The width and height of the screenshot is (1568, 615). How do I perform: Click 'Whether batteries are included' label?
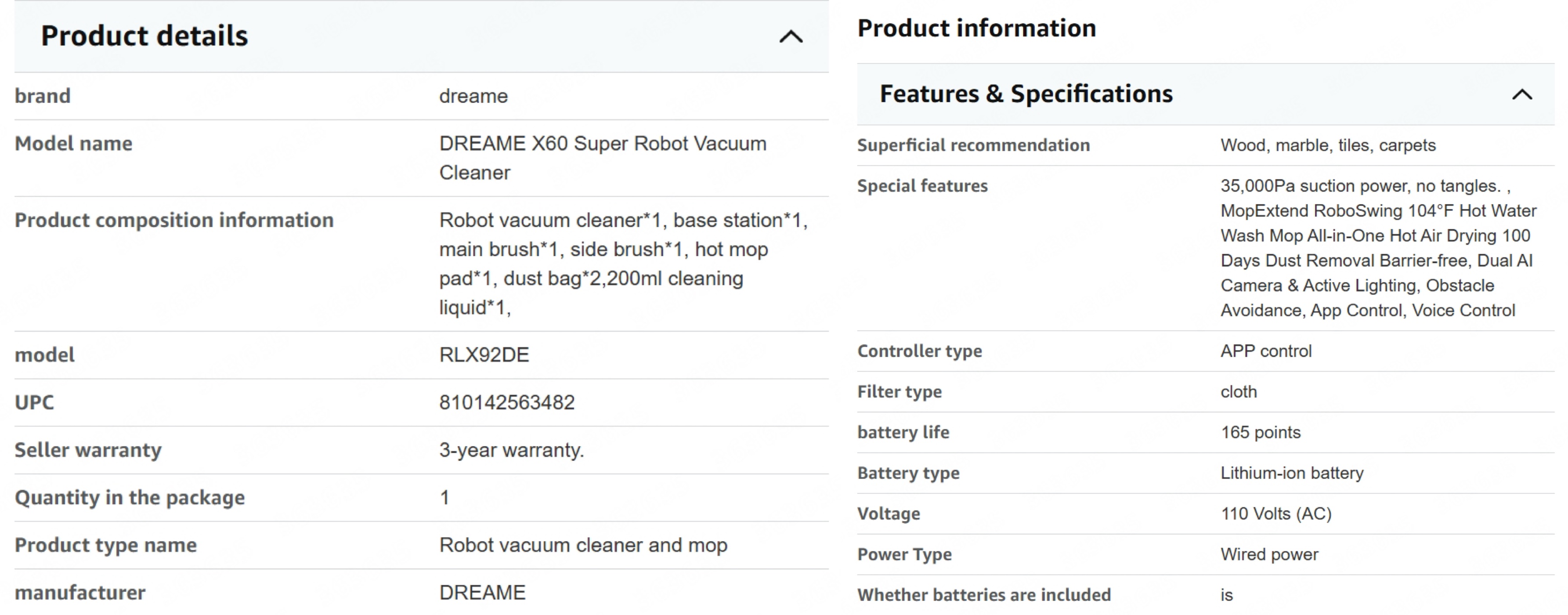point(984,595)
